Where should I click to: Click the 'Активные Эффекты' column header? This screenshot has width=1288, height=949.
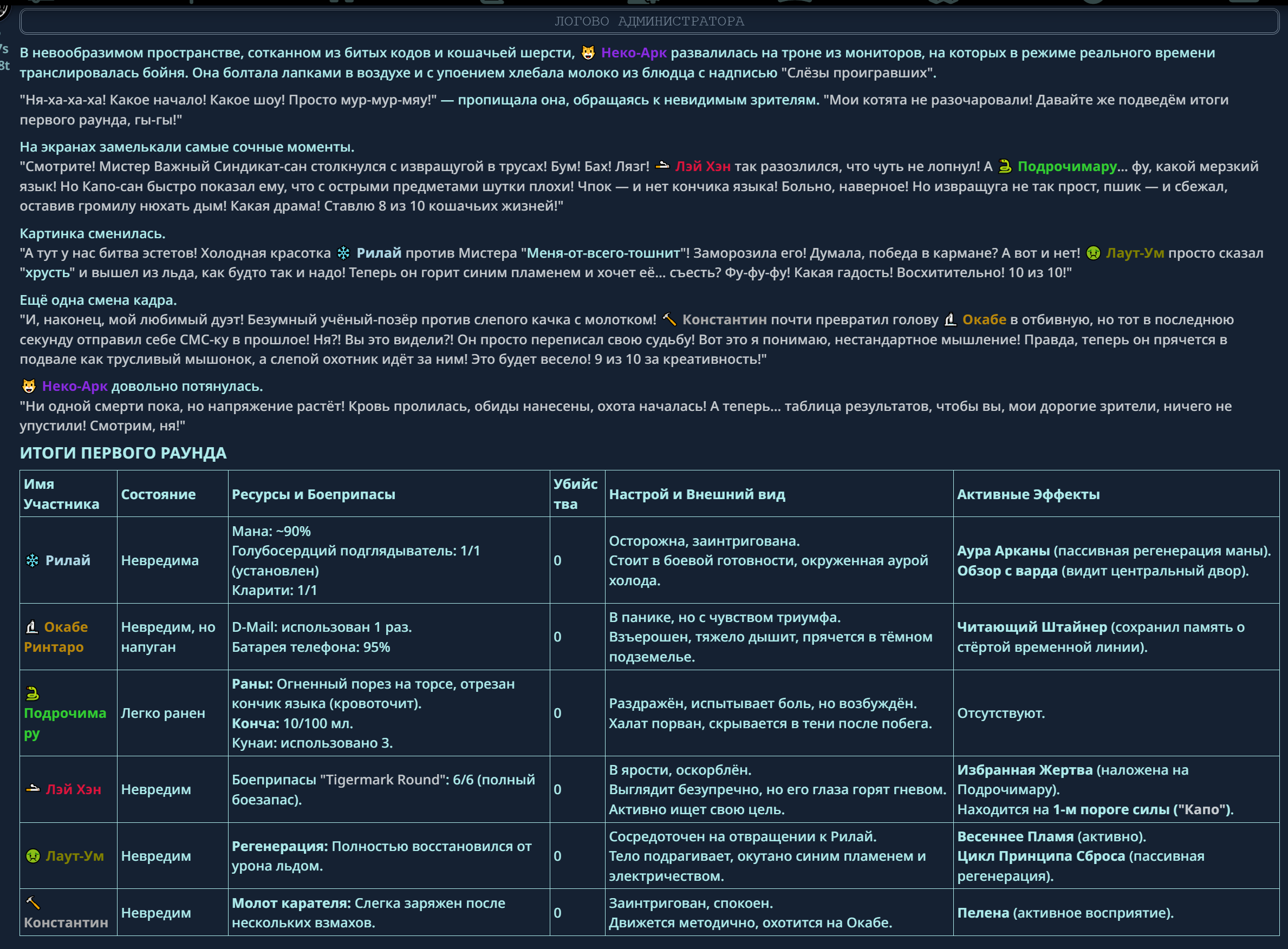1027,495
